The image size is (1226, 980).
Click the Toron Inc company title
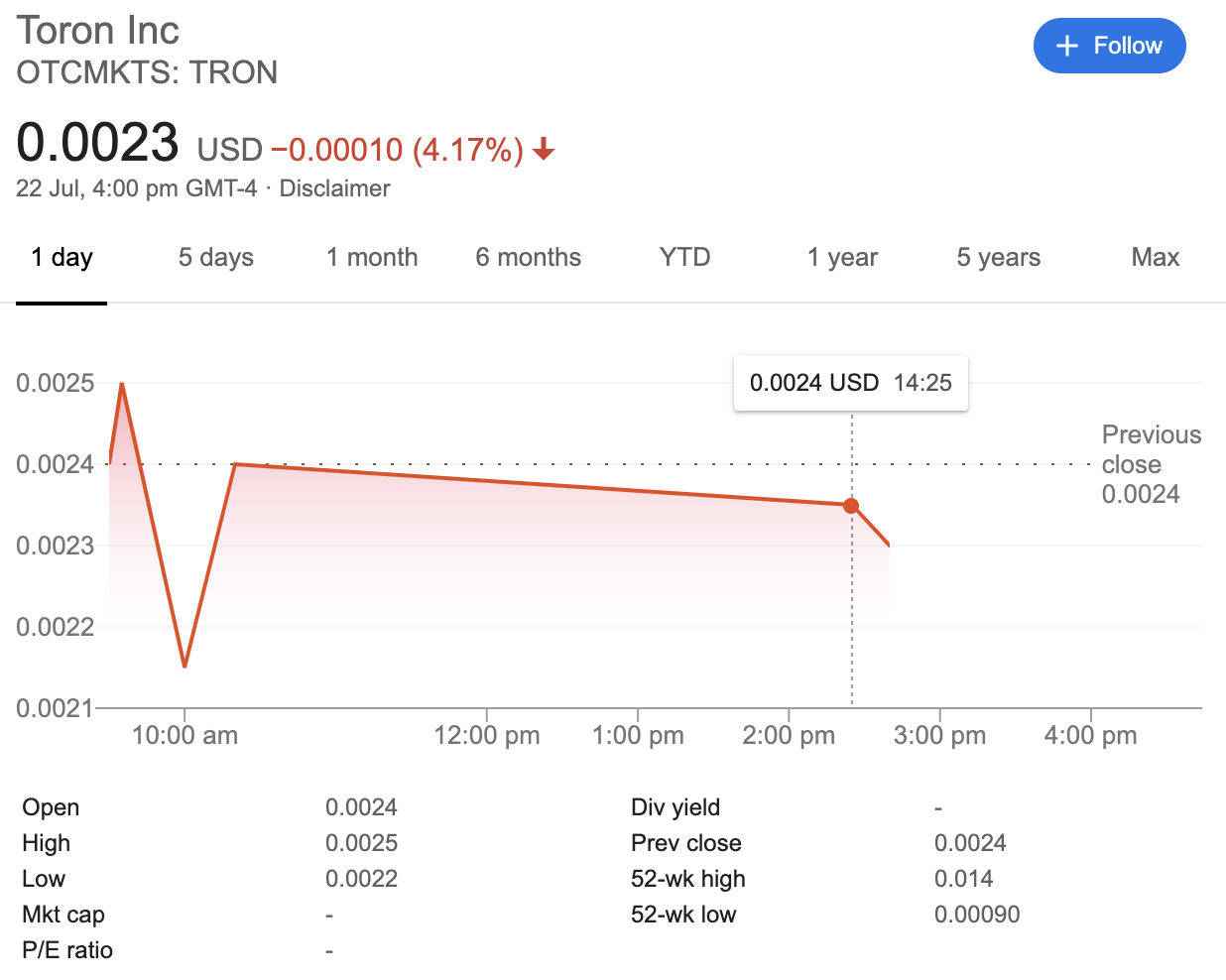tap(98, 31)
